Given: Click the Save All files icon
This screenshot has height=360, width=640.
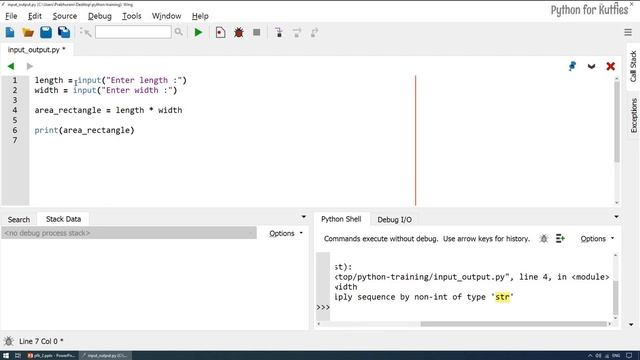Looking at the screenshot, I should click(64, 32).
